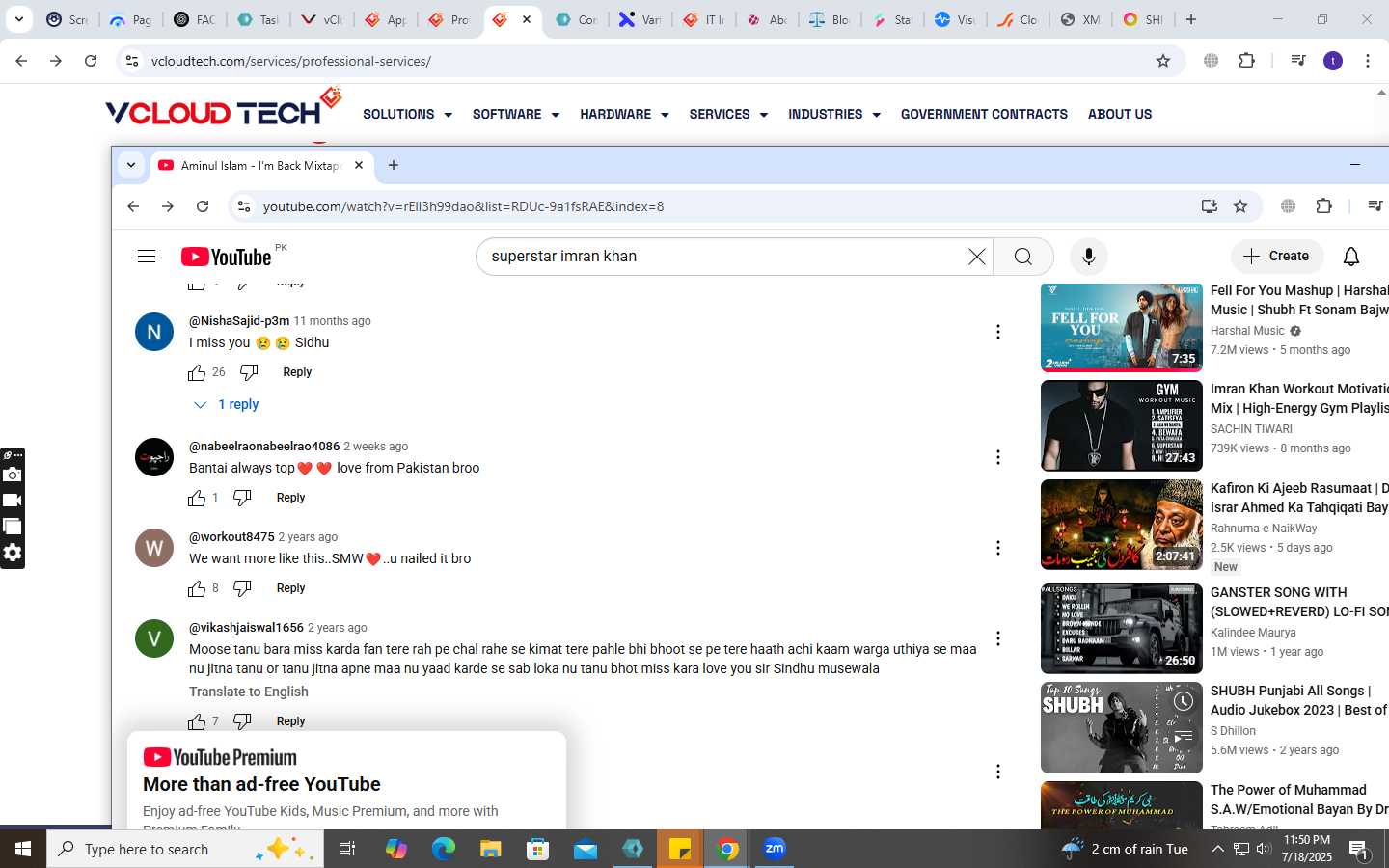Image resolution: width=1389 pixels, height=868 pixels.
Task: Open YouTube notifications bell
Action: tap(1351, 257)
